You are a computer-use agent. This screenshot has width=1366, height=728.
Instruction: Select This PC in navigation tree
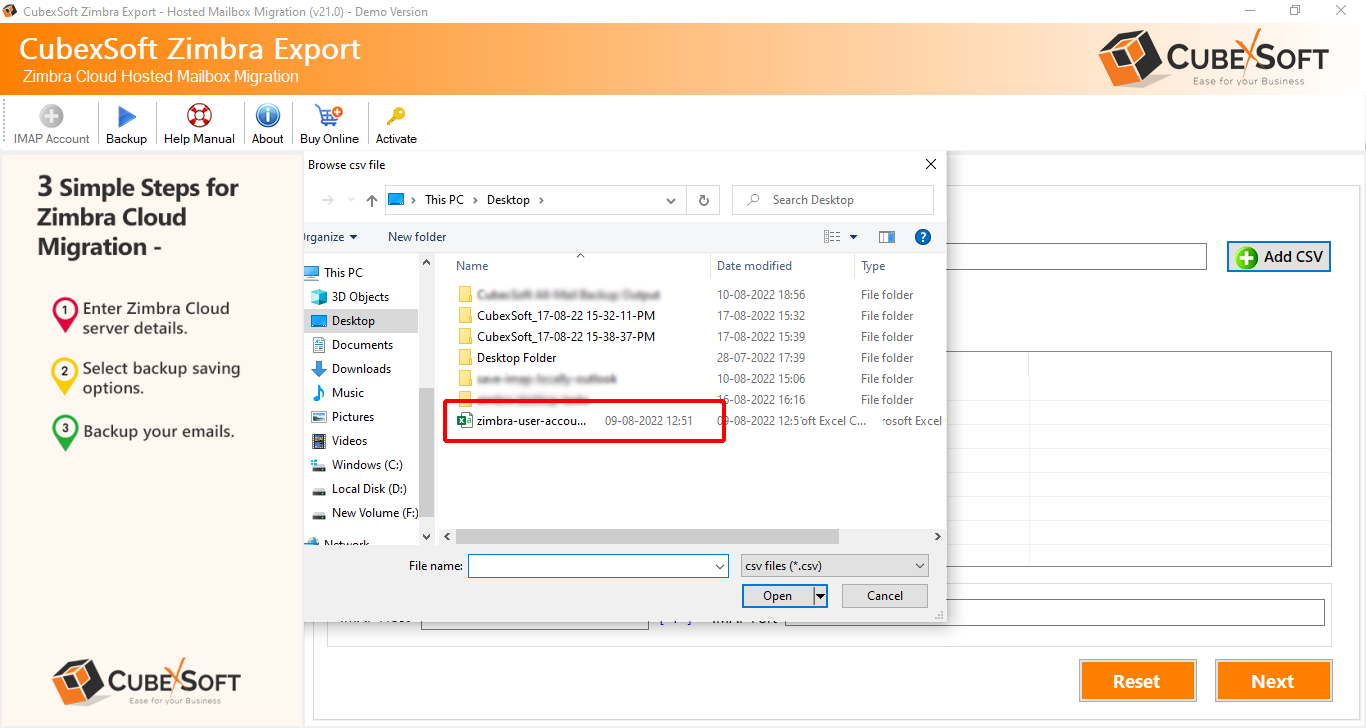click(343, 272)
